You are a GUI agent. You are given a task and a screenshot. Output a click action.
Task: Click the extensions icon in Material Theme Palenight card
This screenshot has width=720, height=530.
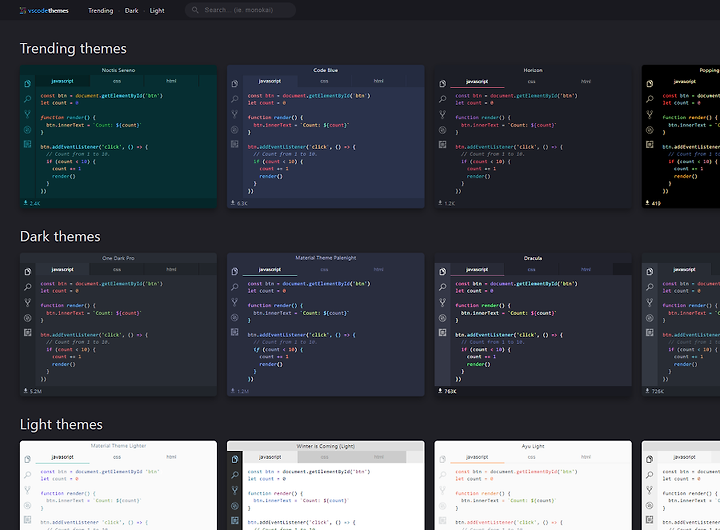pos(235,332)
